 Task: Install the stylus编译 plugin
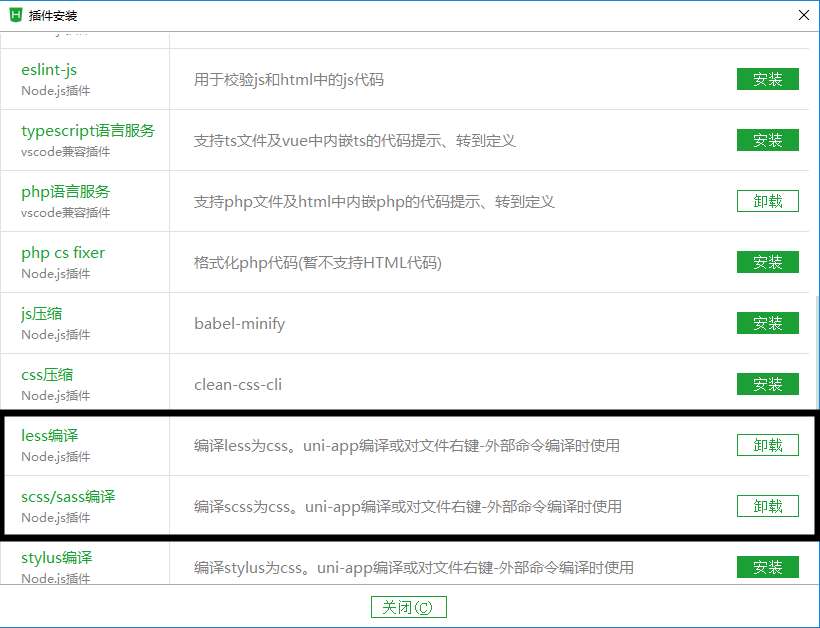point(768,567)
